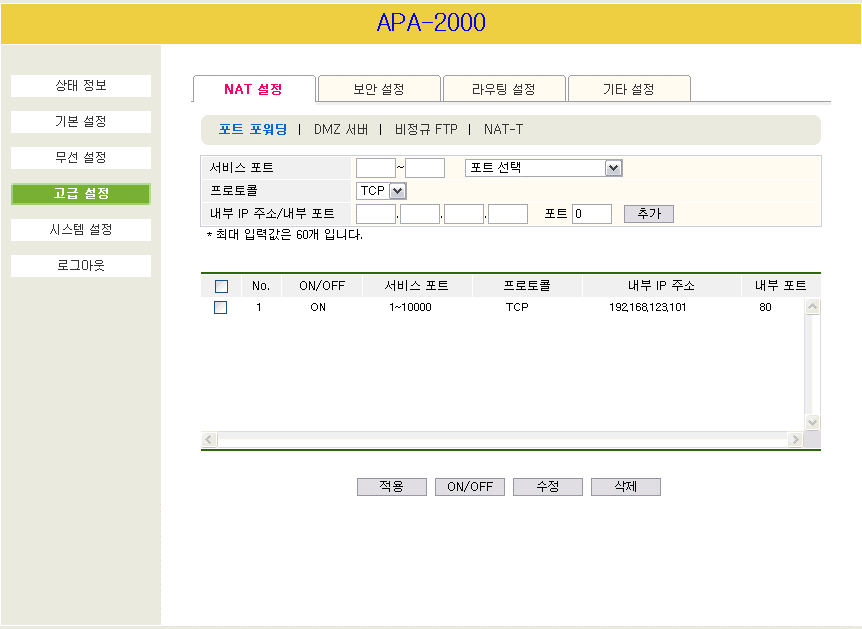Open the NAT-T sub-menu link
Image resolution: width=862 pixels, height=629 pixels.
503,130
